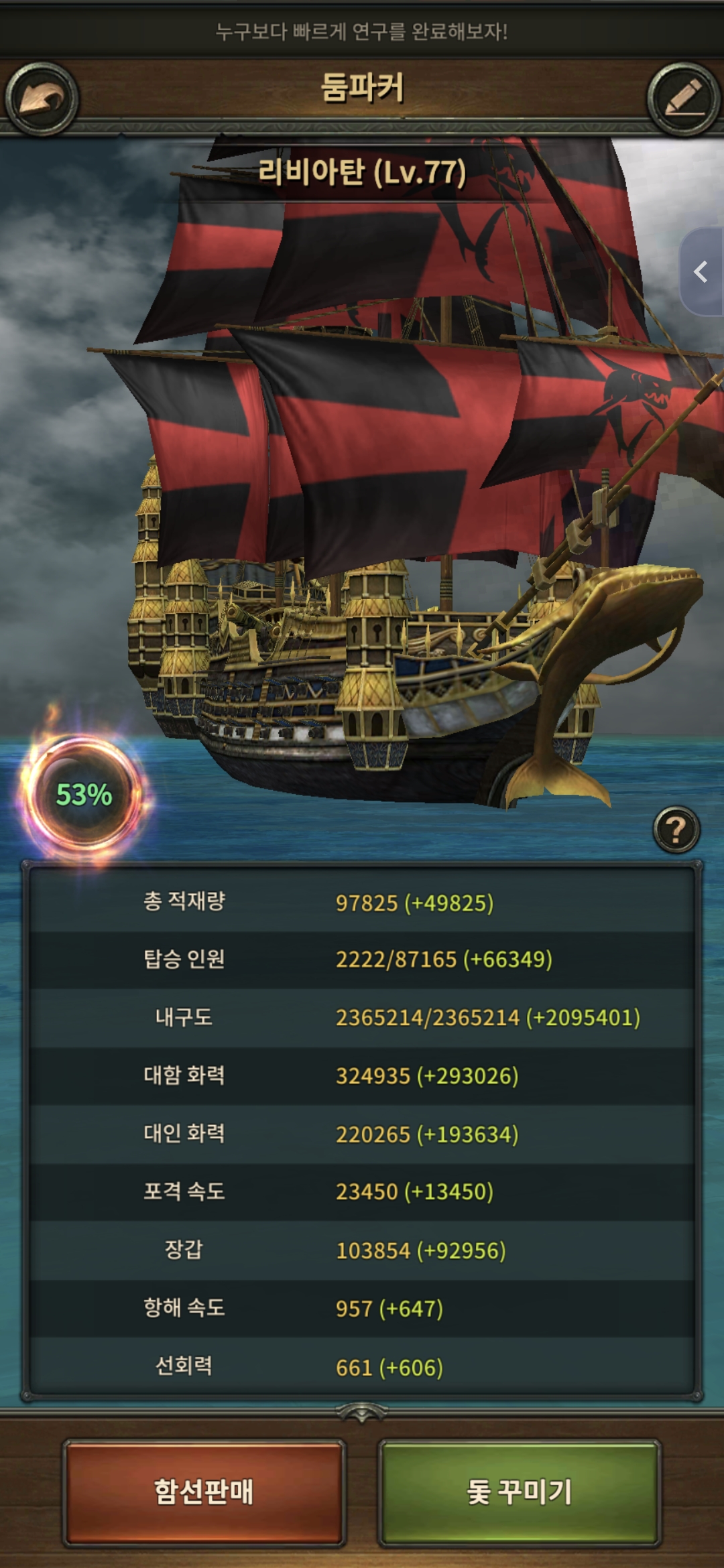The height and width of the screenshot is (1568, 724).
Task: Click the 함선판매 sell ship button
Action: tap(204, 1492)
